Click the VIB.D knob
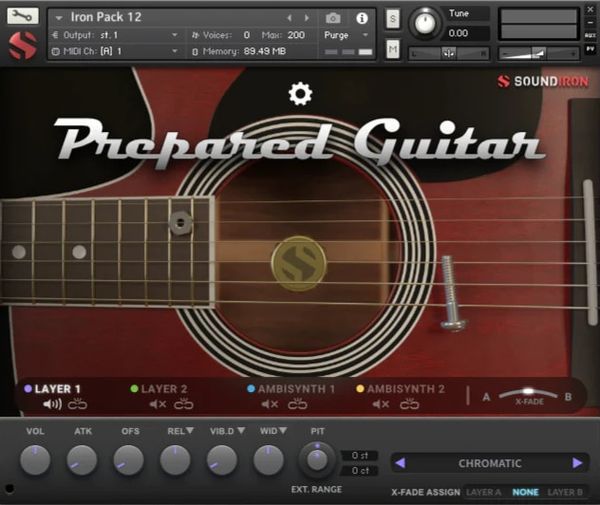The image size is (600, 505). pyautogui.click(x=222, y=460)
